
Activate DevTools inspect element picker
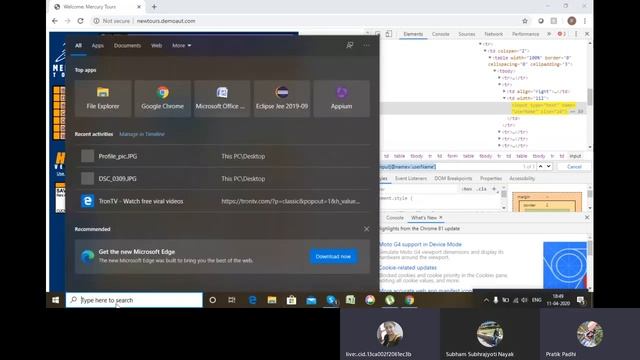click(x=378, y=34)
